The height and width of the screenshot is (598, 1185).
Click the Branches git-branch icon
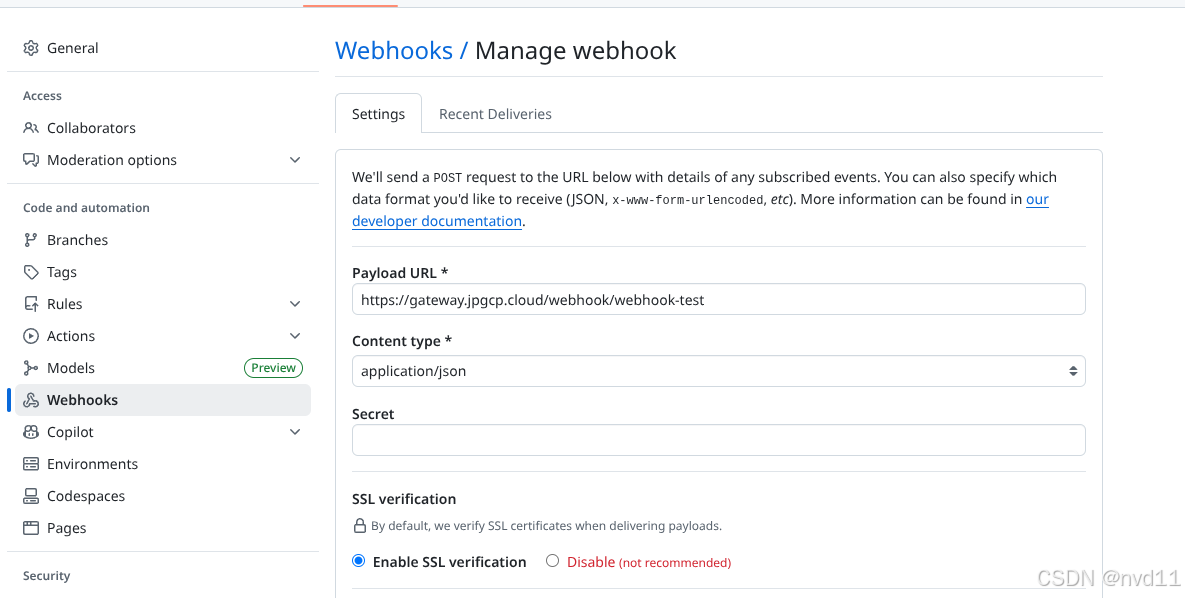point(31,240)
